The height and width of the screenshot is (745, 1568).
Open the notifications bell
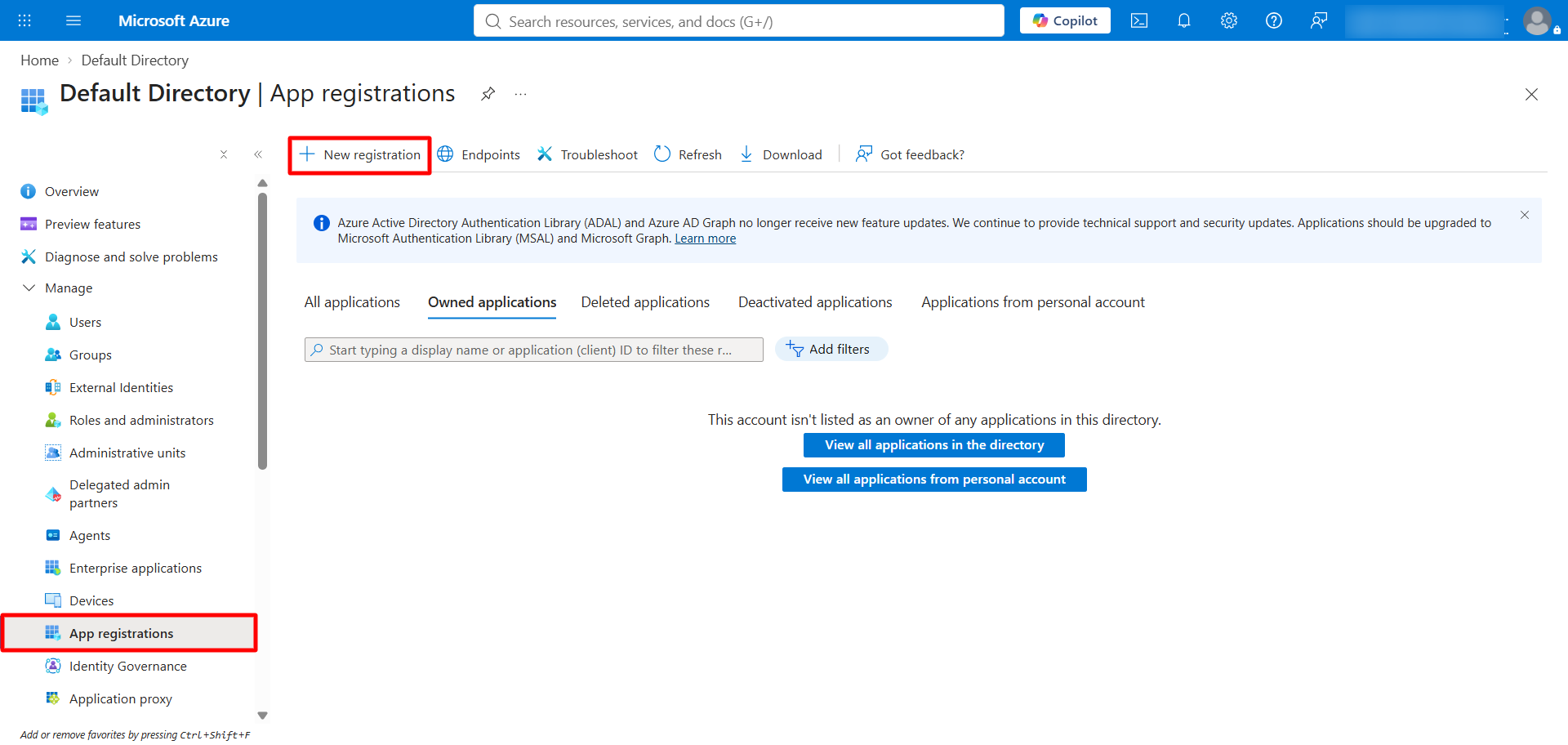pos(1184,20)
